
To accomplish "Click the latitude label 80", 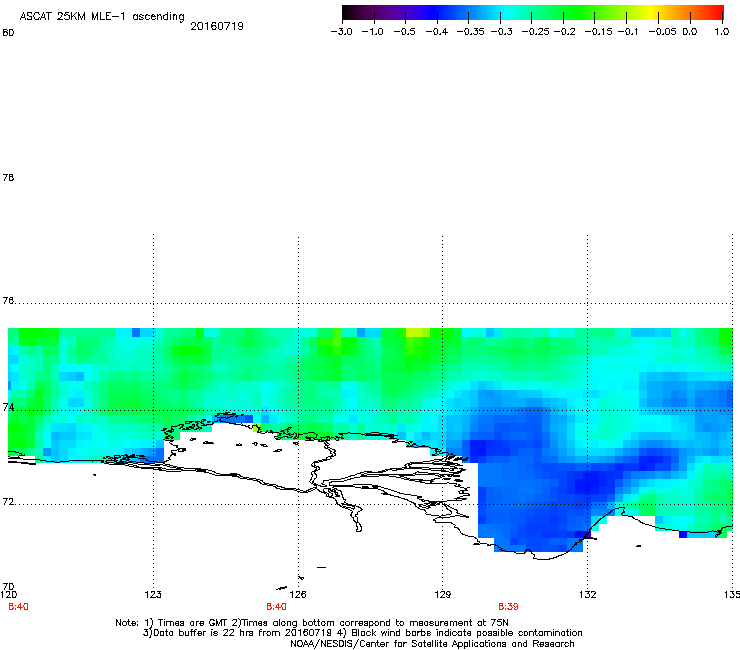I will 8,33.
